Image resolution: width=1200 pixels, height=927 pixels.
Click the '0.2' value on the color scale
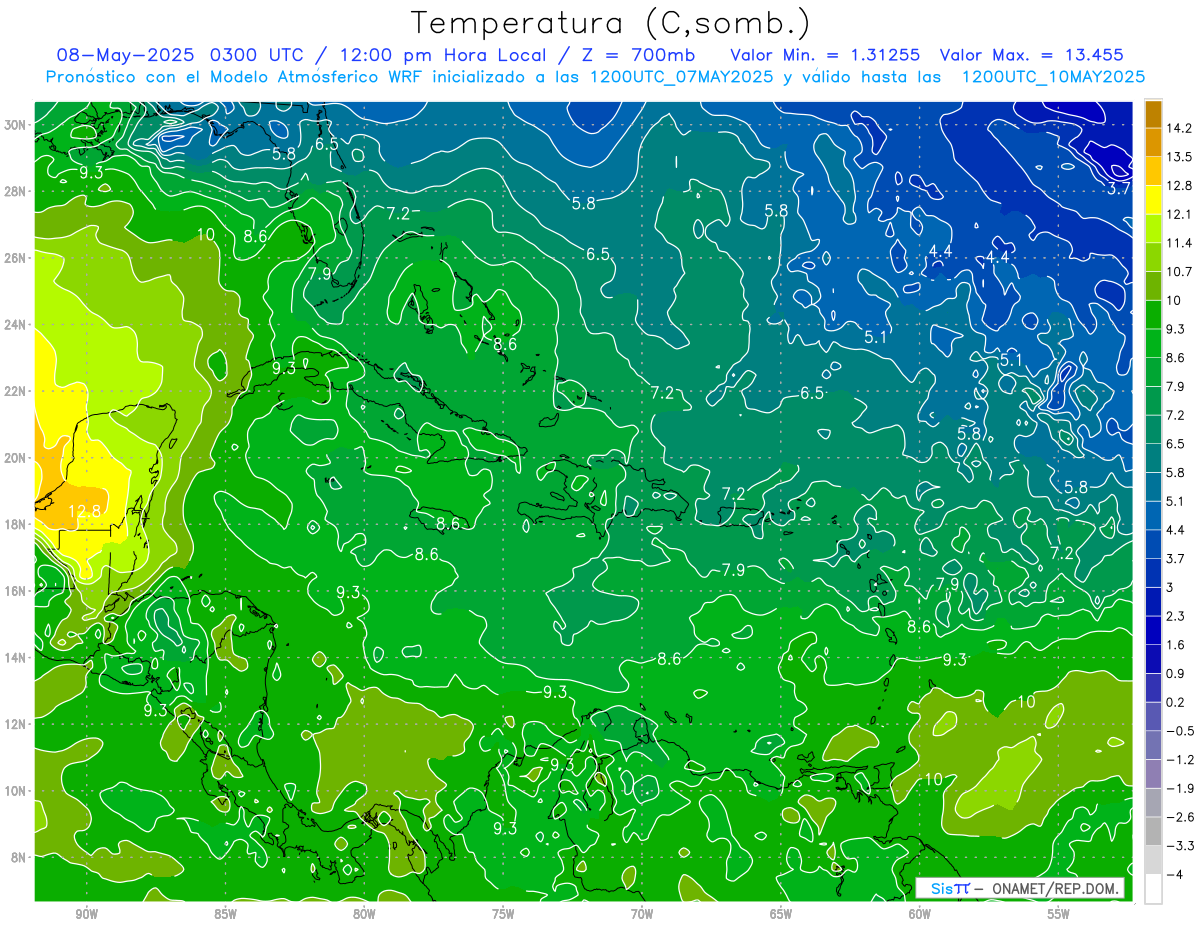[1175, 702]
